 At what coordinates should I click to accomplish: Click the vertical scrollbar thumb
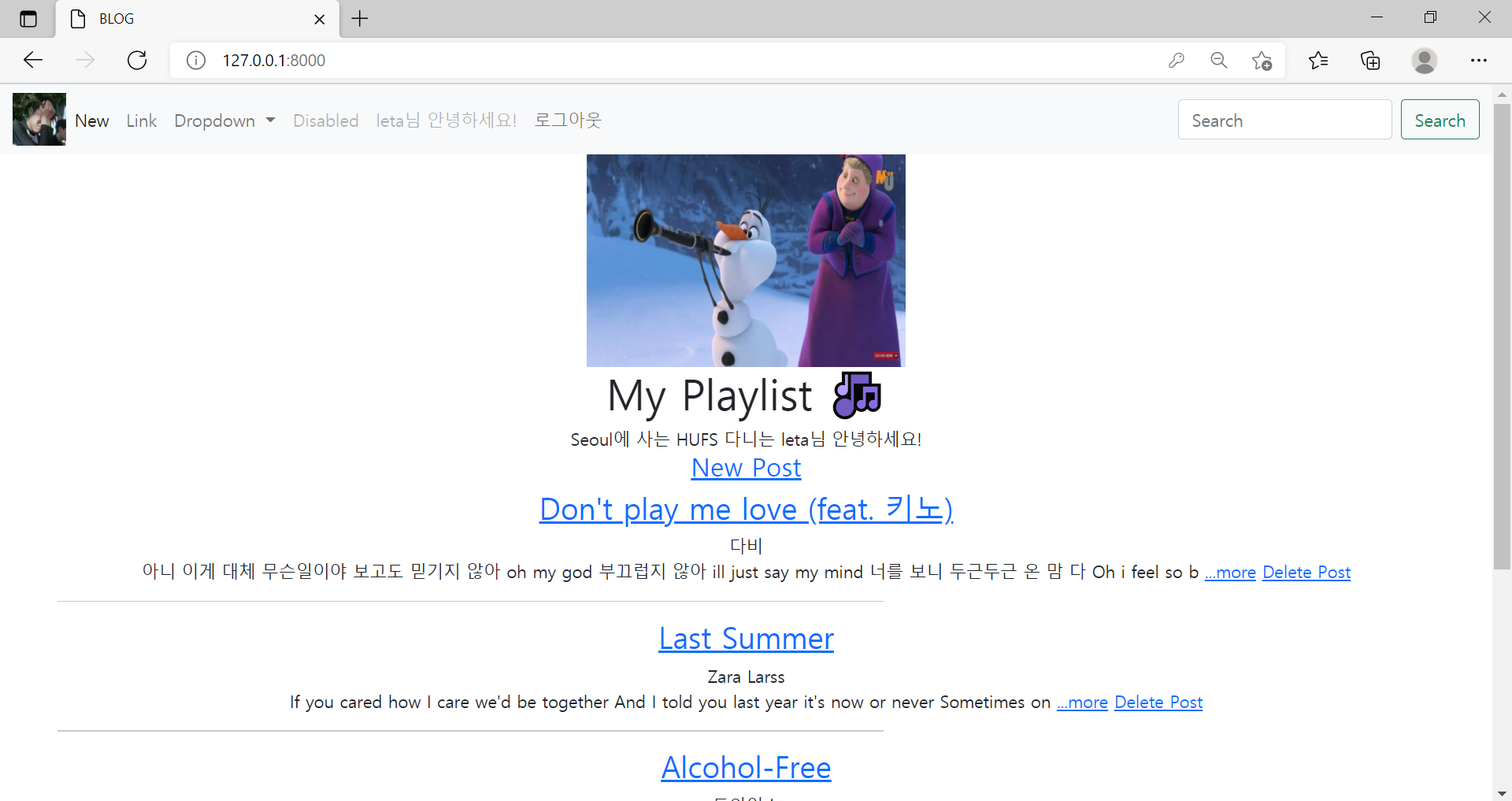point(1502,336)
